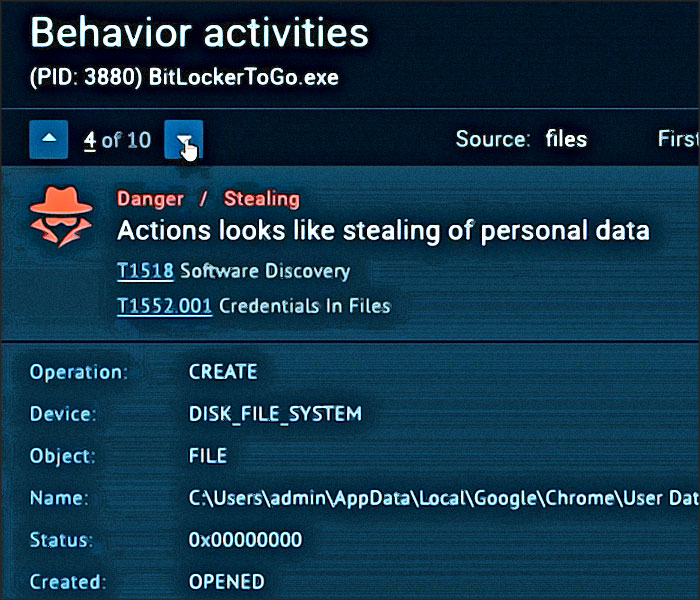Click the next activity down arrow button

(x=185, y=140)
